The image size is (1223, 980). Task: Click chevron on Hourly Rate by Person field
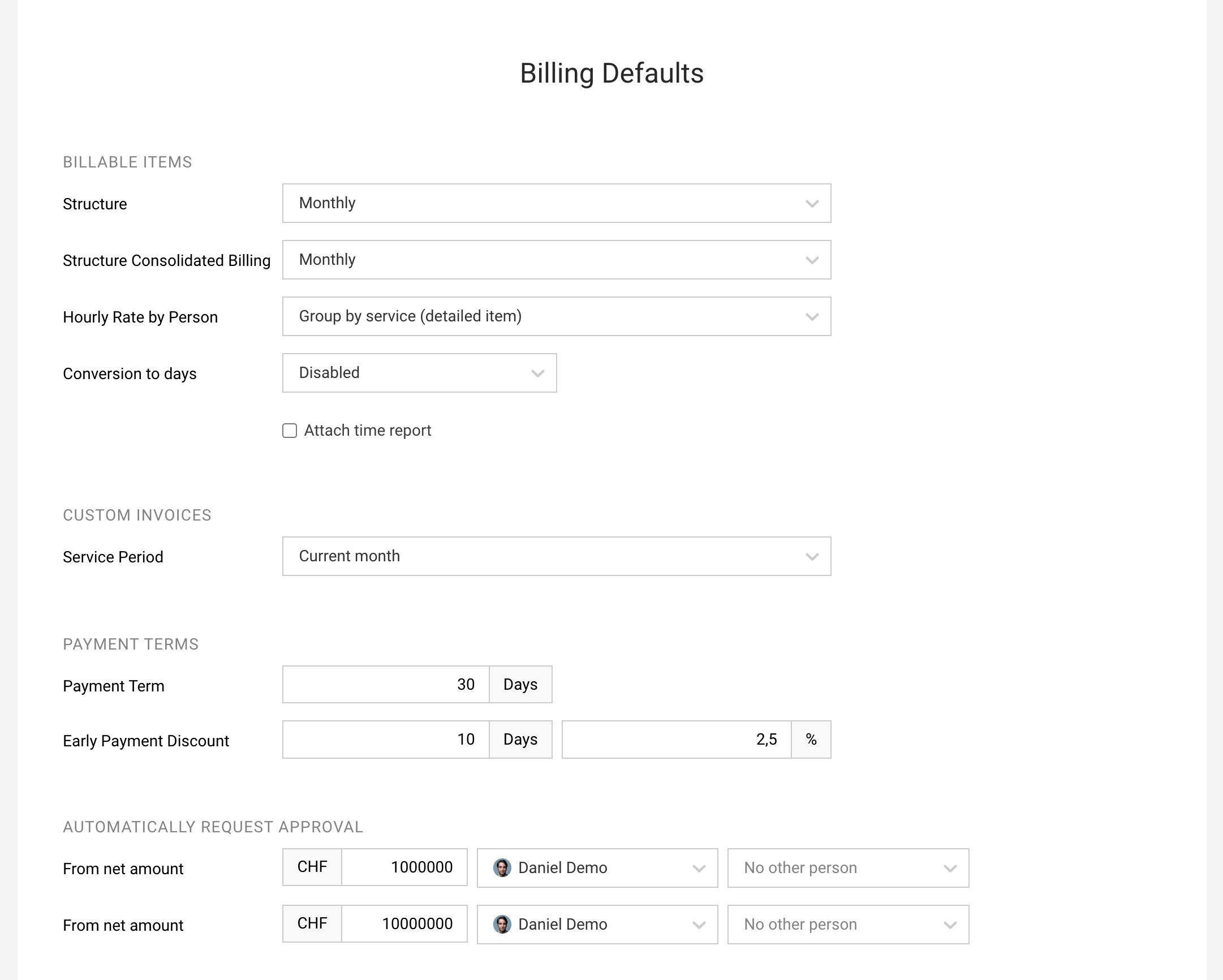coord(812,317)
